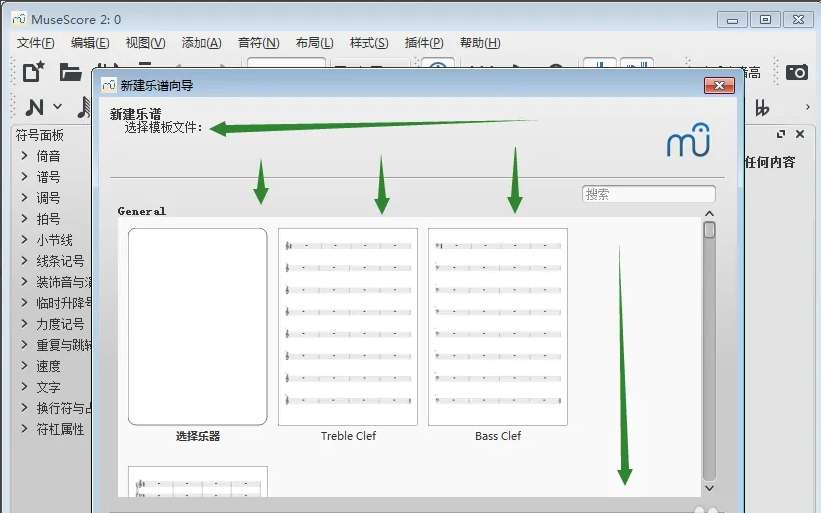Click the Open file folder icon
This screenshot has width=821, height=513.
click(x=70, y=72)
